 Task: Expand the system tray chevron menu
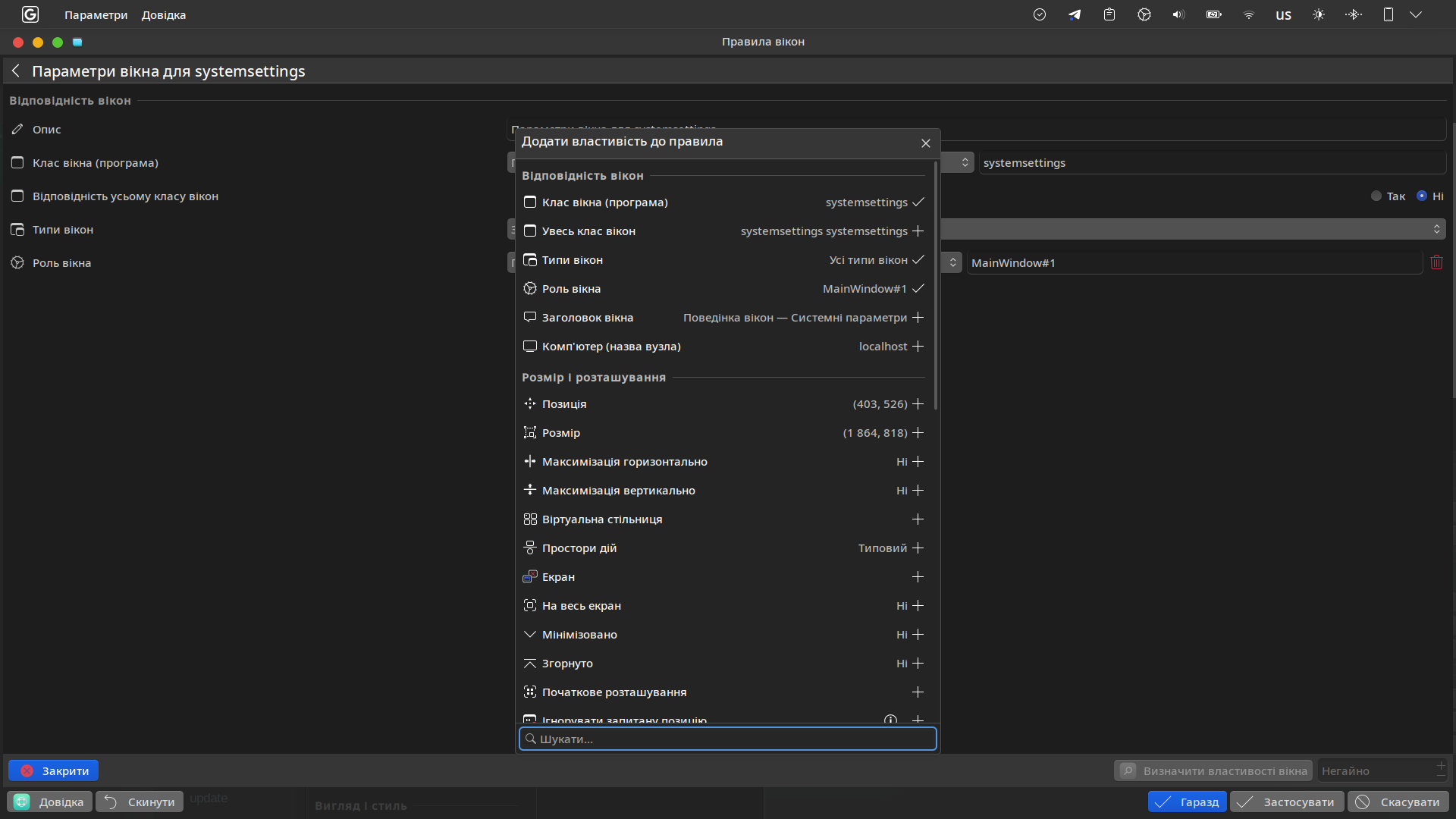pyautogui.click(x=1417, y=14)
